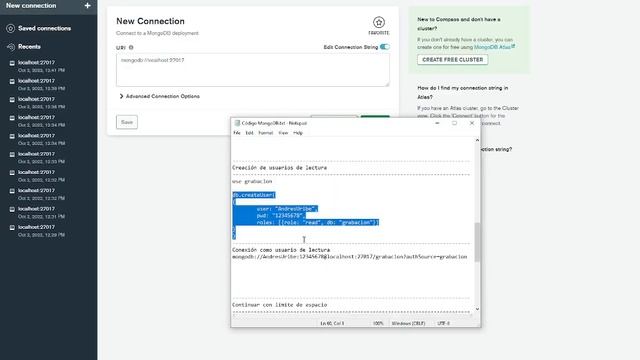The image size is (640, 360).
Task: Click 'Creación de usuarios de lectura' line
Action: coord(280,168)
